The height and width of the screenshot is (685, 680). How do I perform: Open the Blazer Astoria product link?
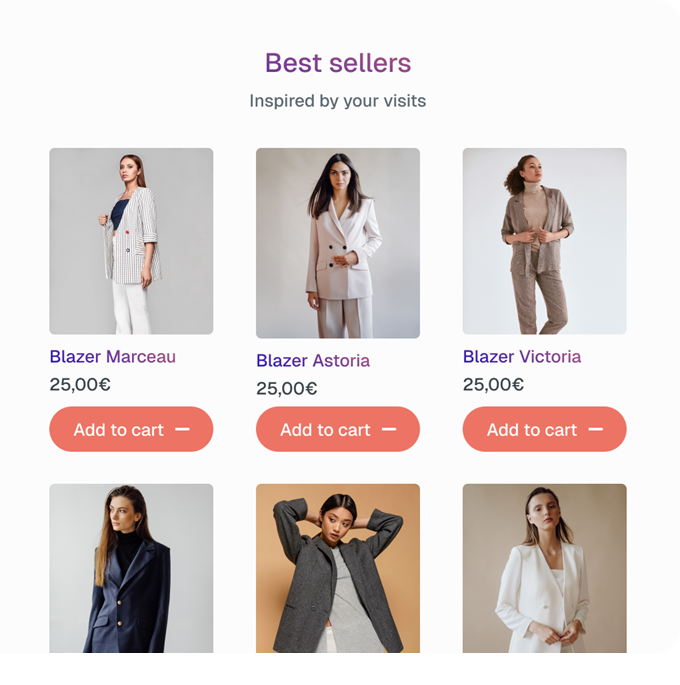pyautogui.click(x=313, y=361)
